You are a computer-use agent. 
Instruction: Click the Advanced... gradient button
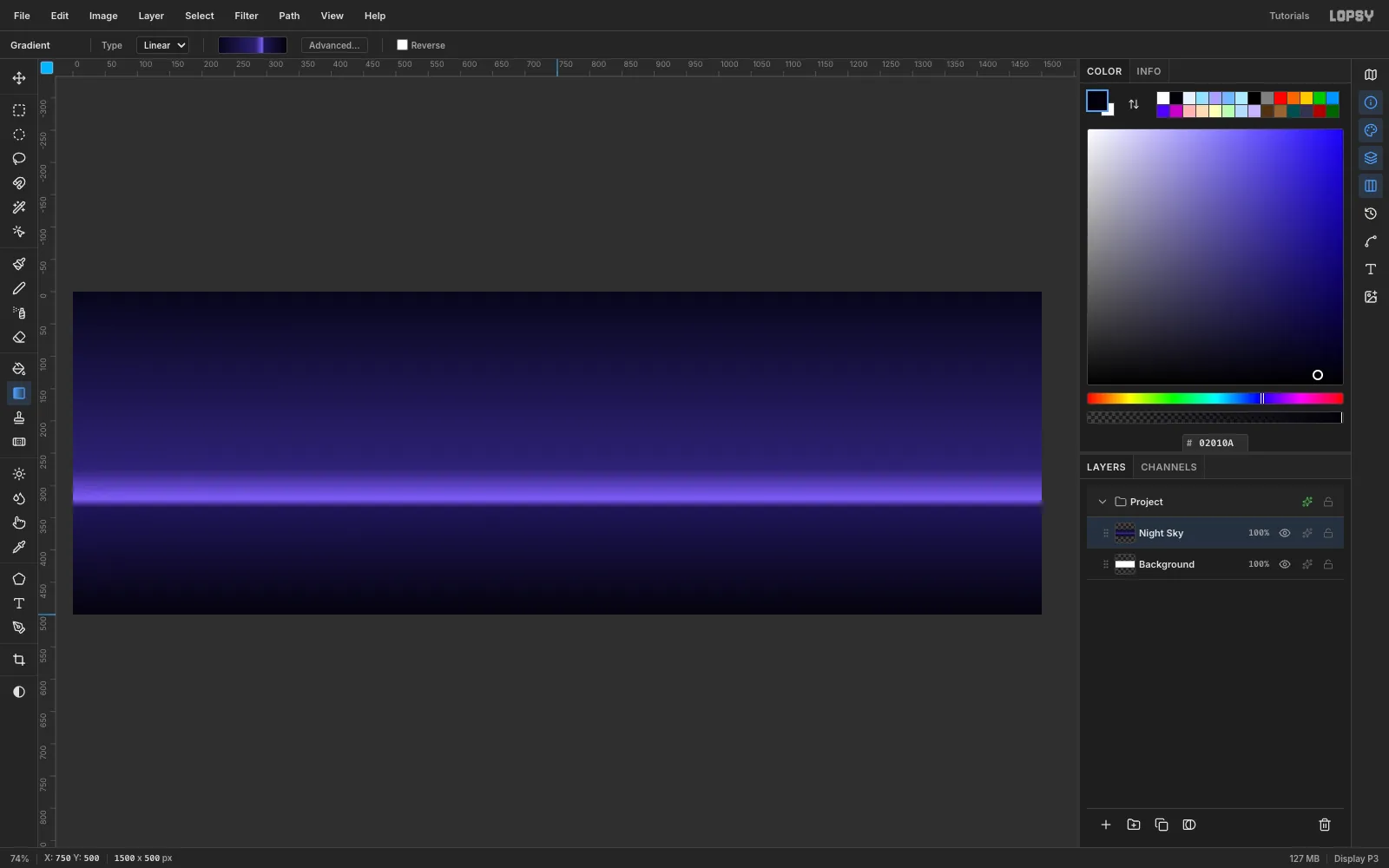334,45
